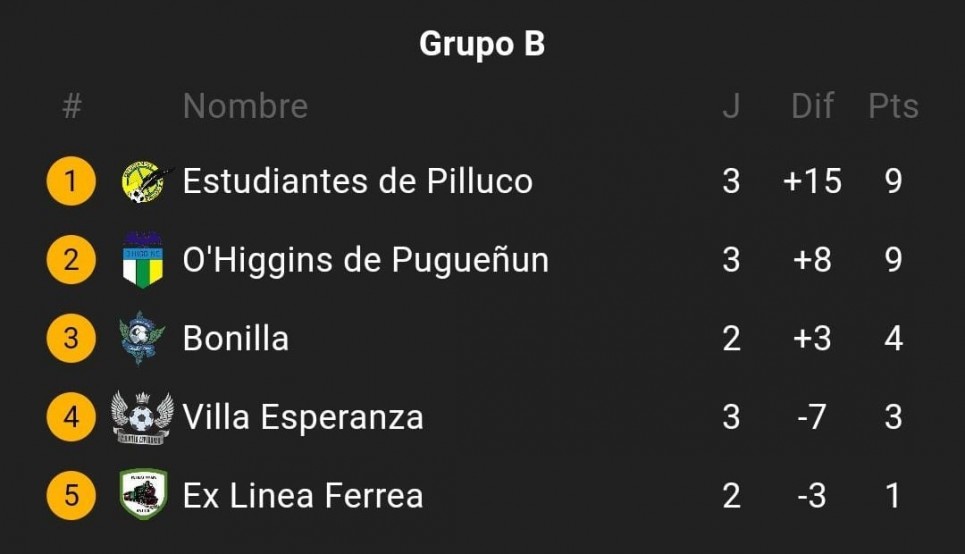Click the Grupo B title

(x=482, y=44)
